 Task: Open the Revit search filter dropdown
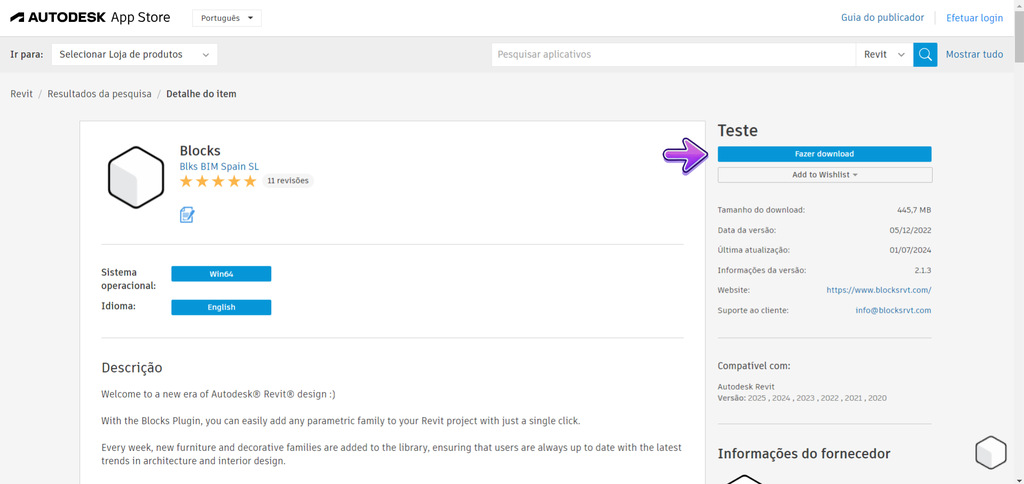point(885,55)
